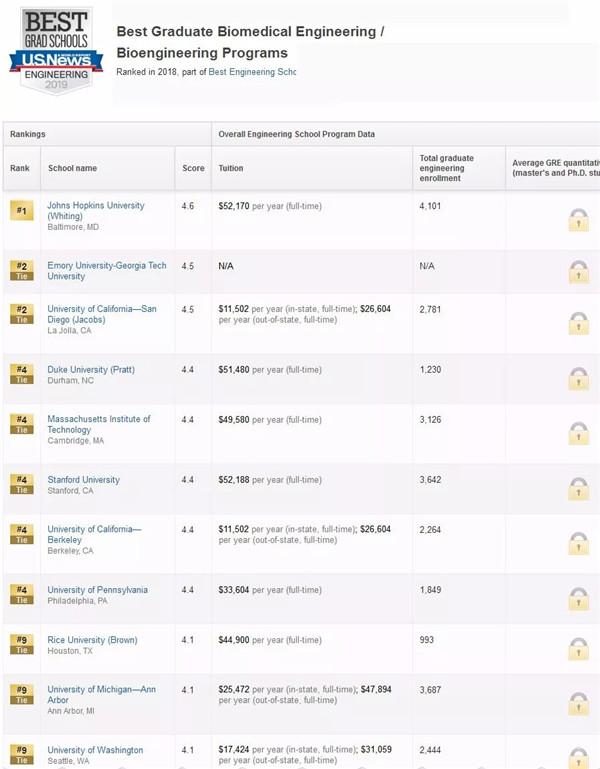Click the lock icon in UC San Diego row
Screen dimensions: 600x769
tap(578, 323)
